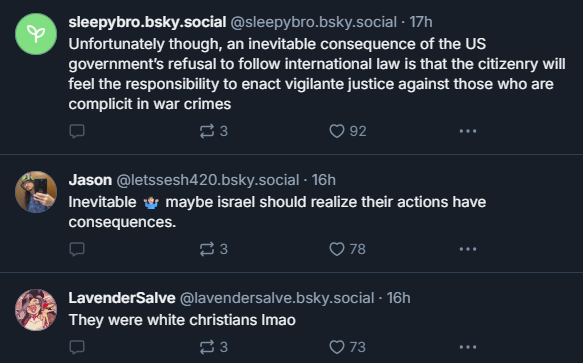Like sleepybro's post with 92 likes

(348, 131)
